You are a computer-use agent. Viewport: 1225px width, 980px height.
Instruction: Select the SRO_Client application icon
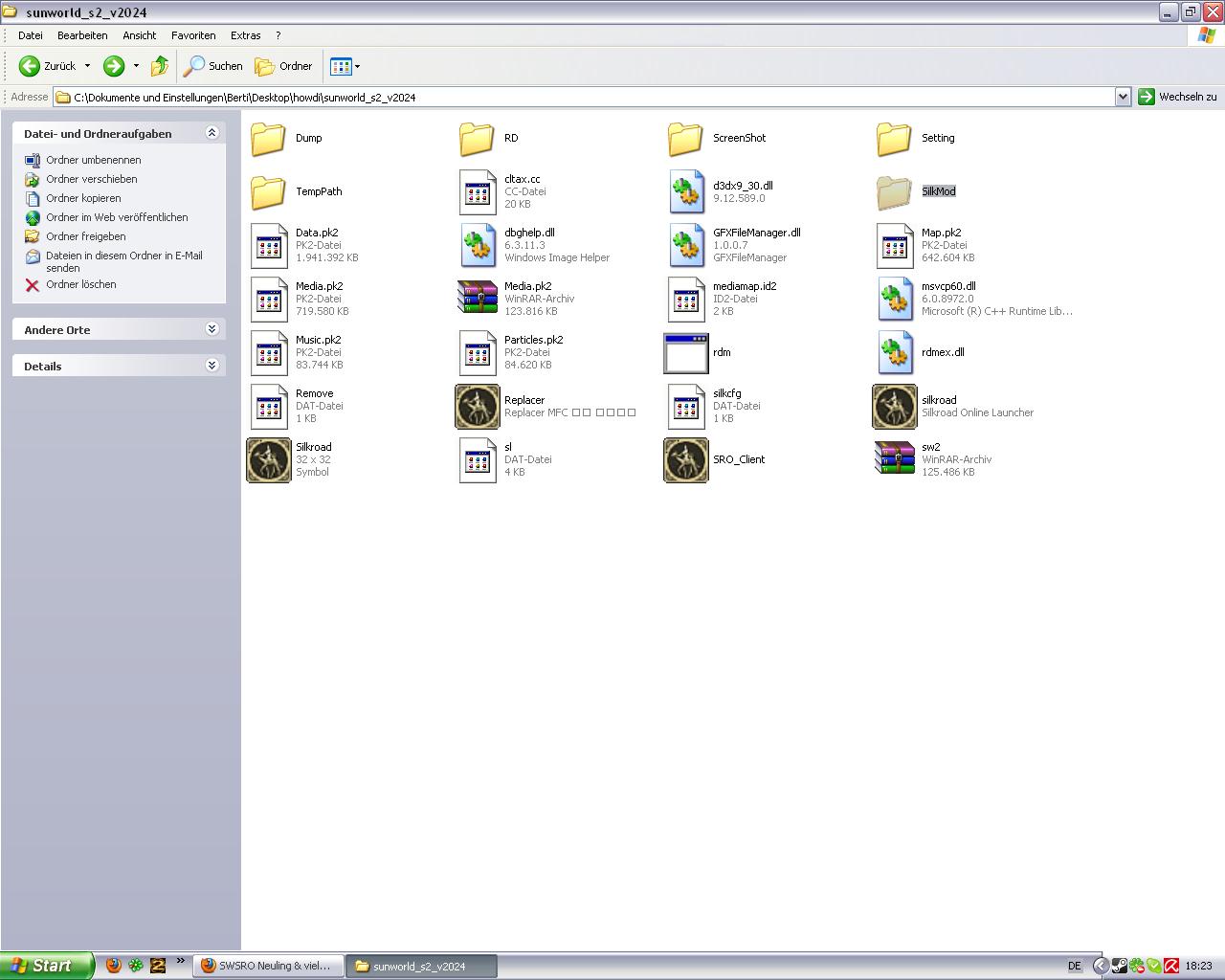[686, 460]
